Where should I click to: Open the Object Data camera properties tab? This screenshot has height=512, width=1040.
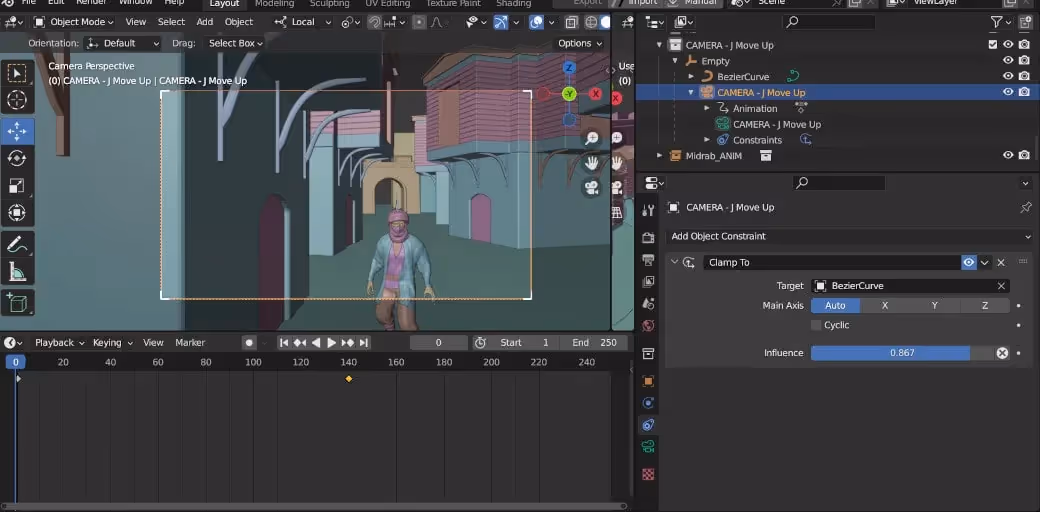(x=648, y=446)
